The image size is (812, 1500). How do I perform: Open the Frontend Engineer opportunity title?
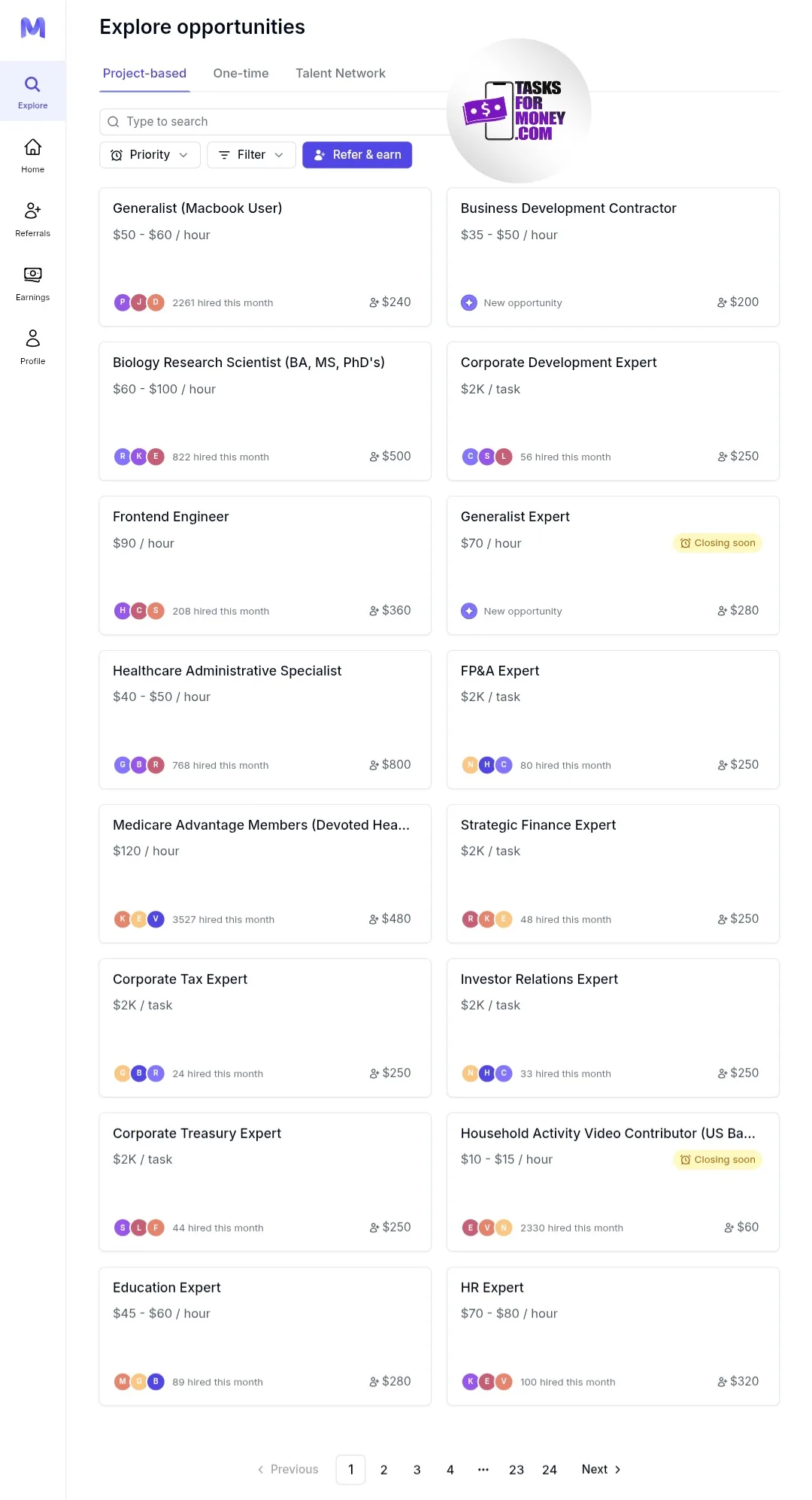pos(171,517)
